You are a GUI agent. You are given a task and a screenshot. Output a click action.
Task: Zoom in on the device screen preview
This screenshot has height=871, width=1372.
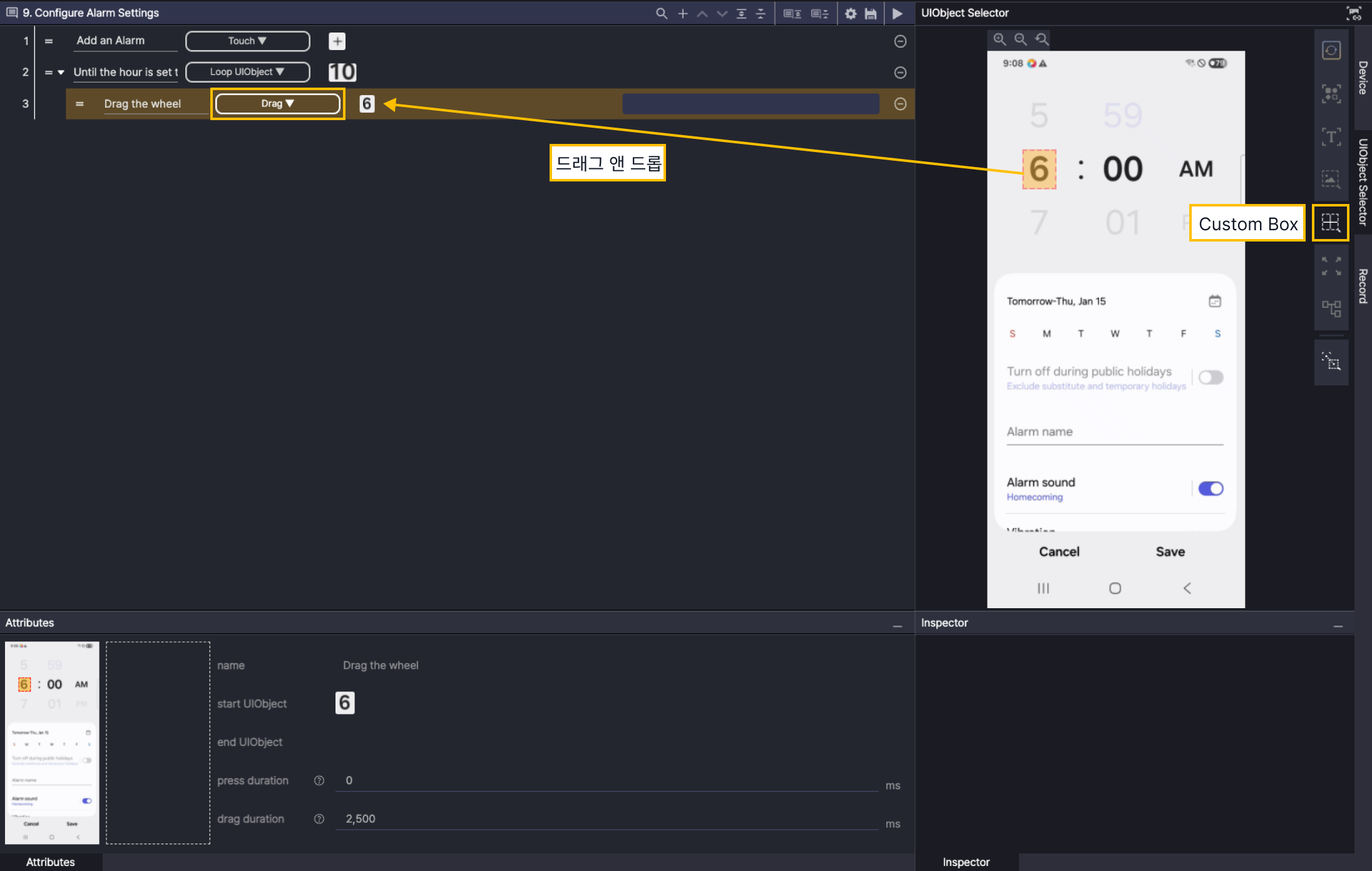click(x=1000, y=39)
